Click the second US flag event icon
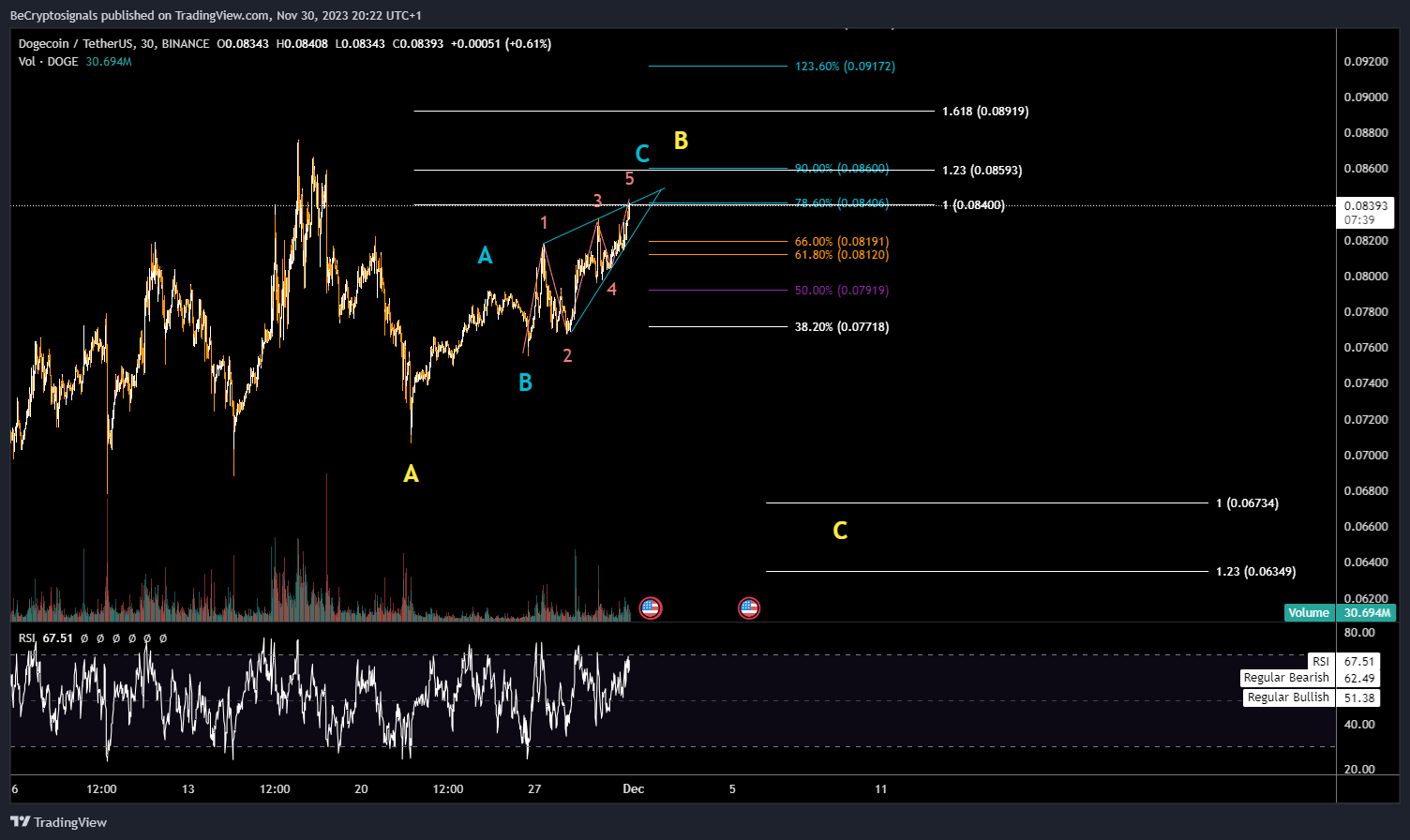Screen dimensions: 1410x840 coord(748,608)
